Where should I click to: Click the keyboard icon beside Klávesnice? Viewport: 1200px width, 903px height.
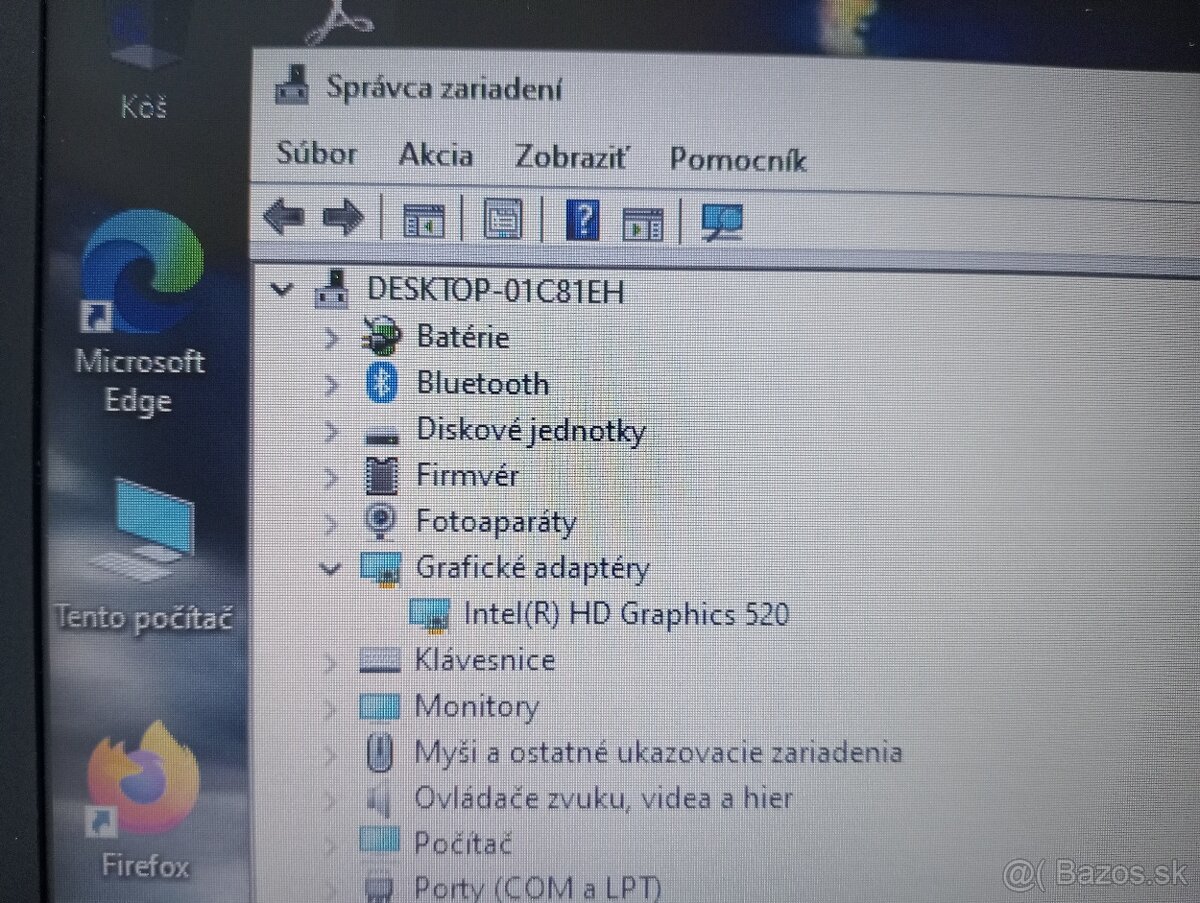[x=380, y=660]
